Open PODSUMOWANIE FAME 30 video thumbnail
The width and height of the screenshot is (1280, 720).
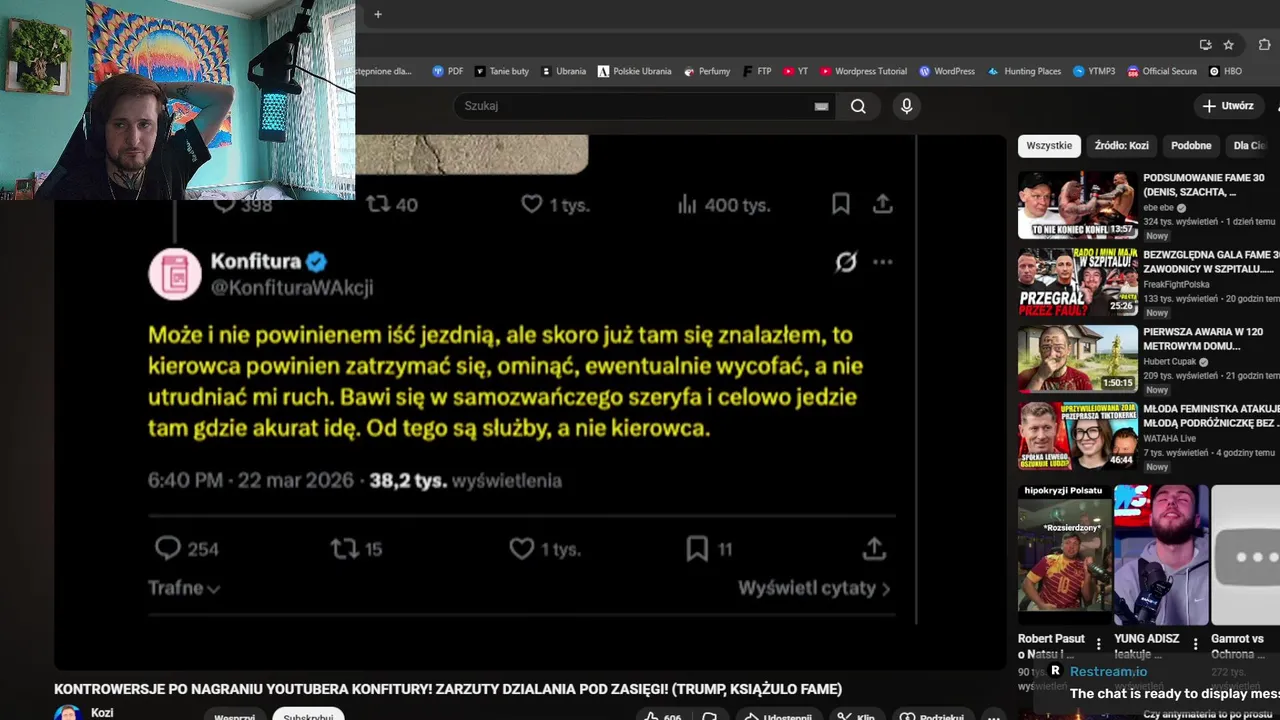click(x=1078, y=205)
